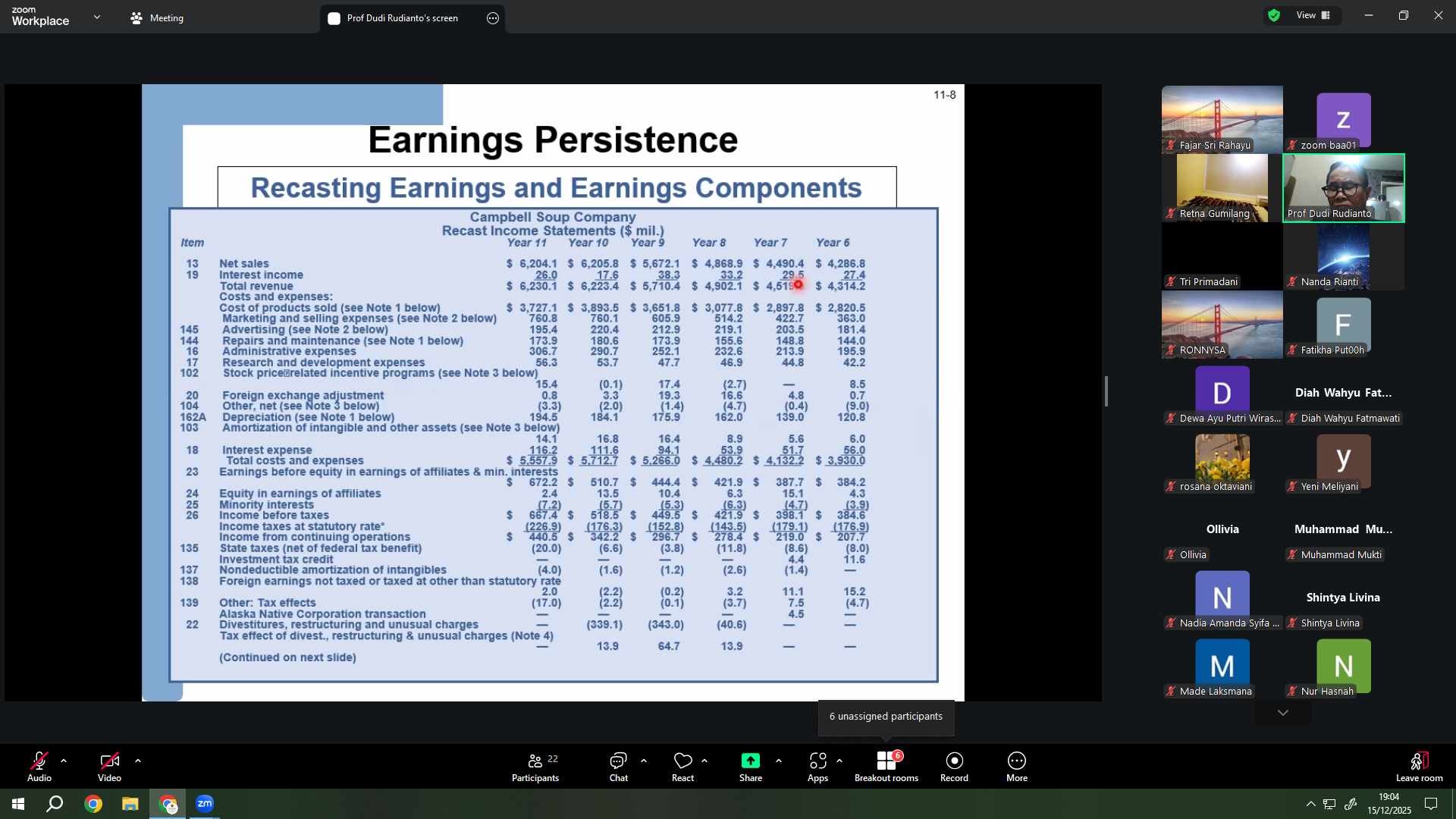Start recording with the Record button
The height and width of the screenshot is (819, 1456).
954,767
